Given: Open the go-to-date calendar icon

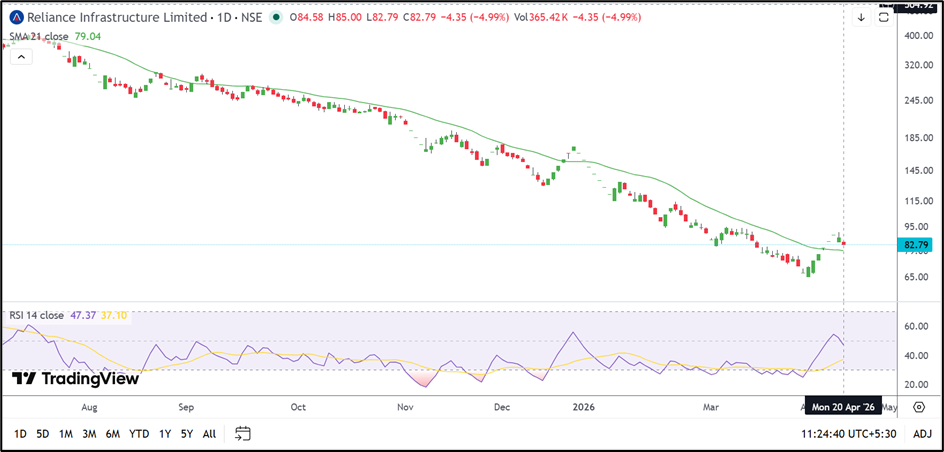Looking at the screenshot, I should pos(242,433).
